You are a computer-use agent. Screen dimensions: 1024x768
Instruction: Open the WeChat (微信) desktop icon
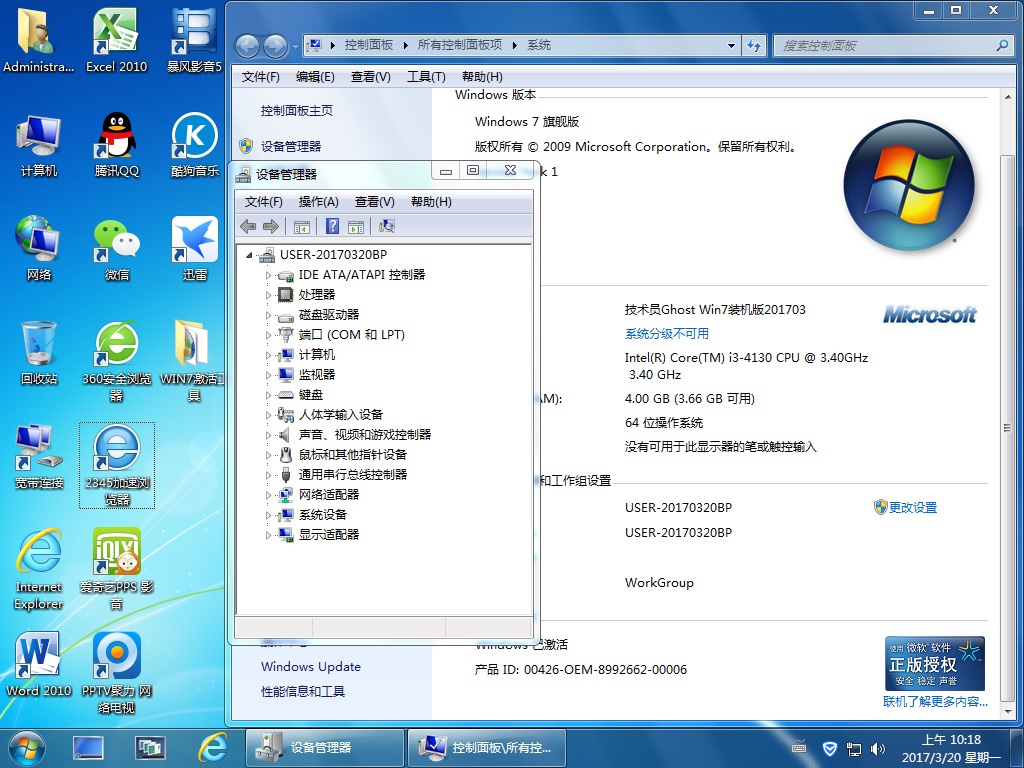pos(116,249)
